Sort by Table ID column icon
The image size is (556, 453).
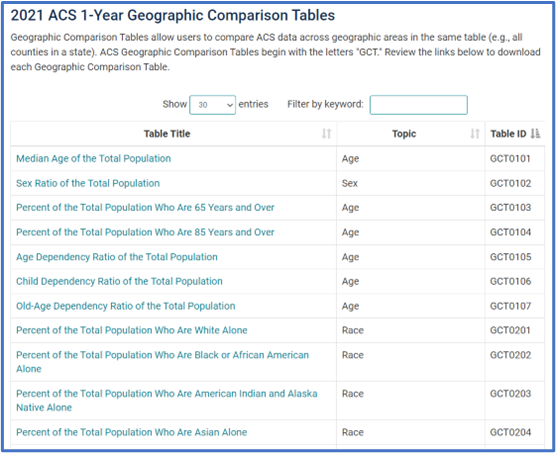coord(535,134)
